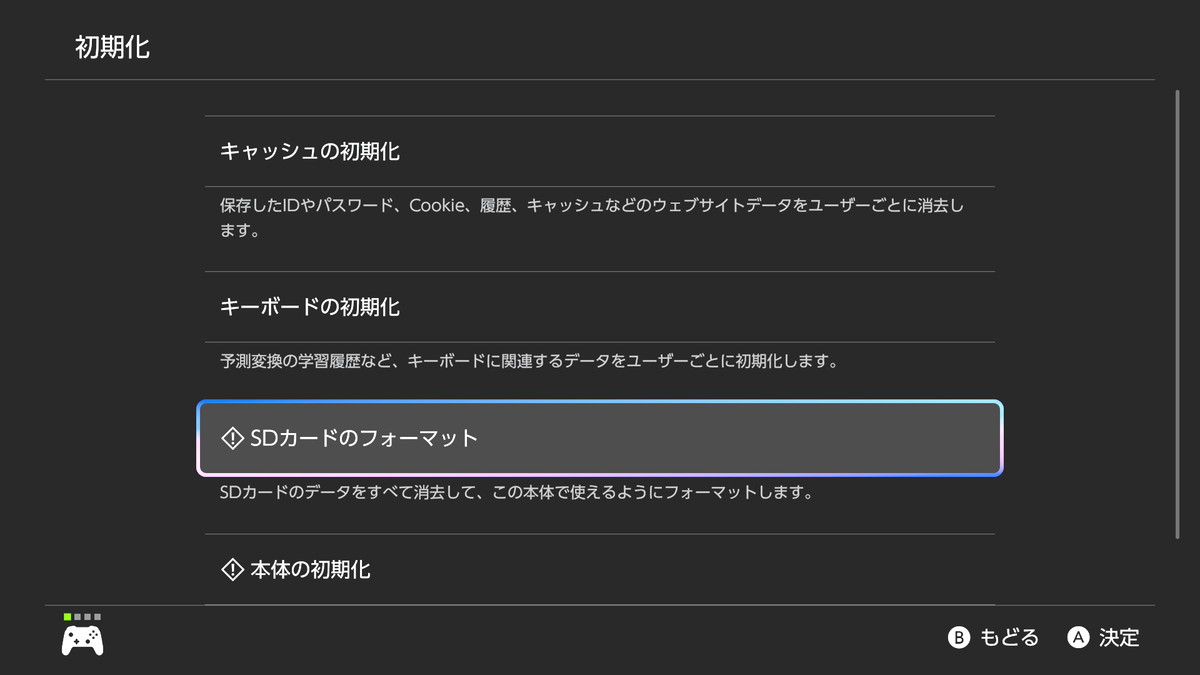The height and width of the screenshot is (675, 1200).
Task: Click the warning icon beside SDカードのフォーマット
Action: pos(232,438)
